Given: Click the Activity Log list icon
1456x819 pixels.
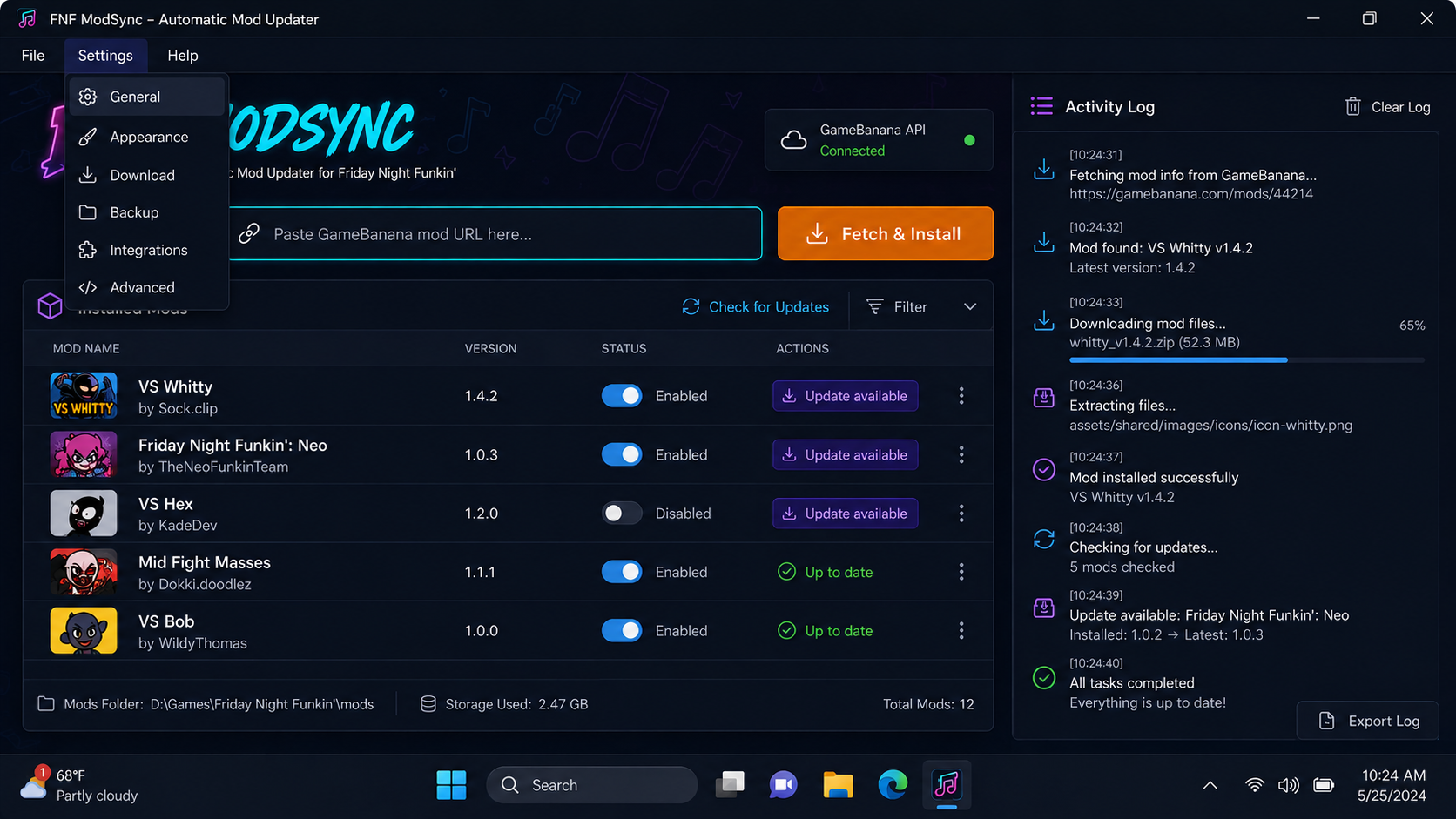Looking at the screenshot, I should pyautogui.click(x=1041, y=106).
